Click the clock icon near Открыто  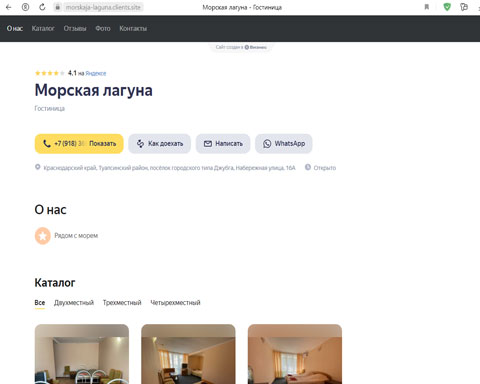click(308, 167)
